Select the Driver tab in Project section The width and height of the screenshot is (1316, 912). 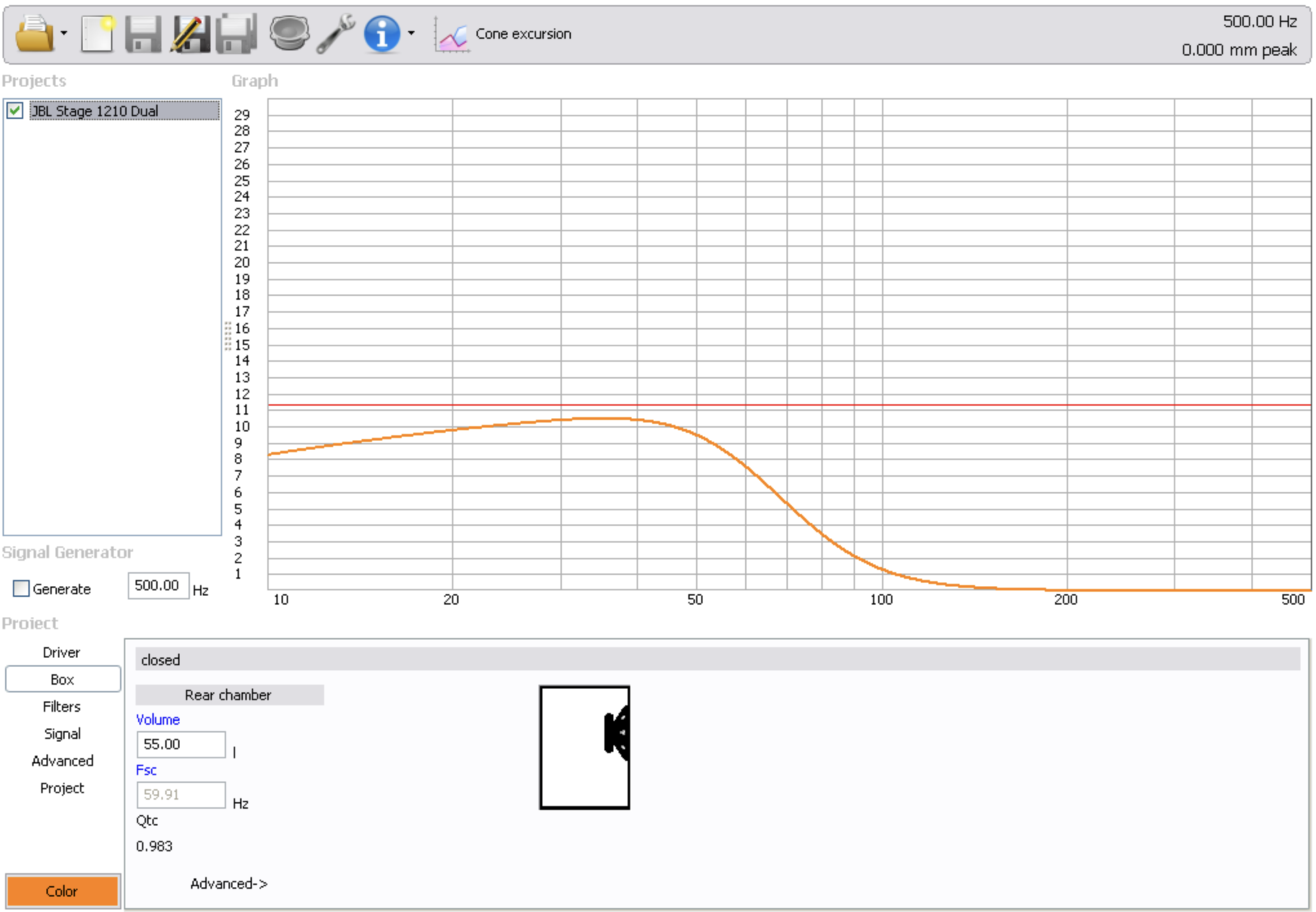point(62,651)
